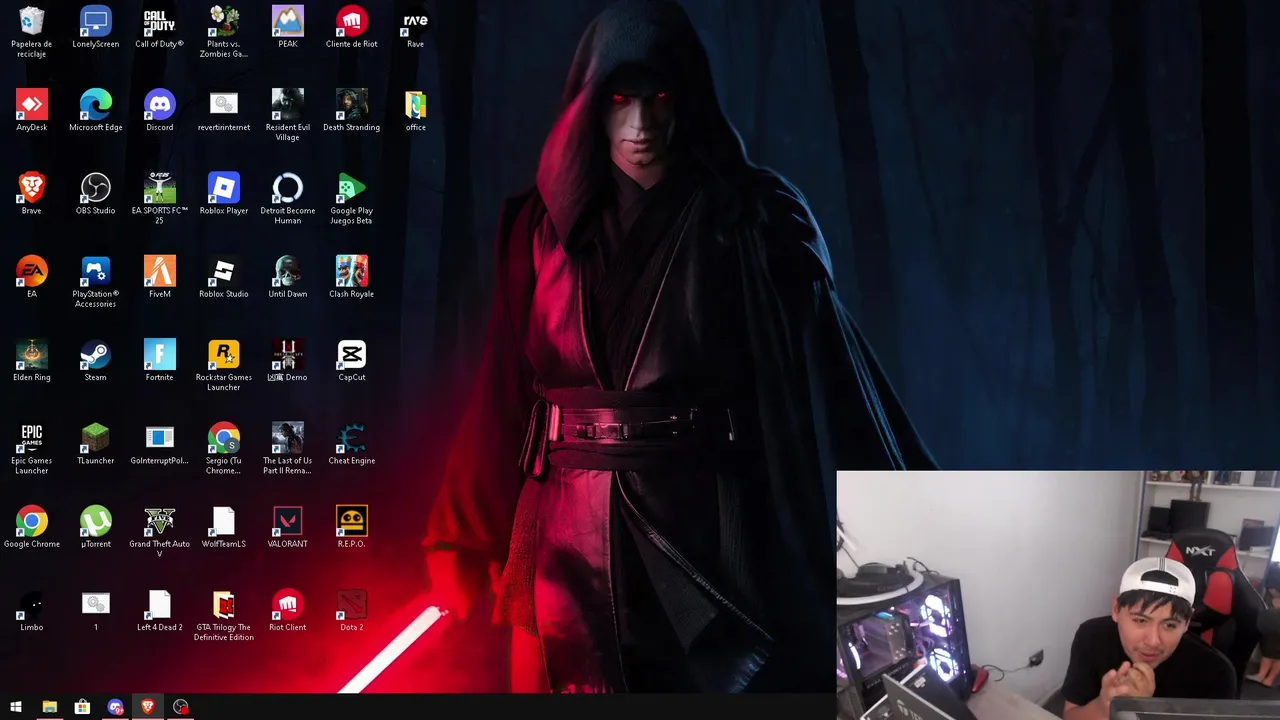Open Microsoft Store from the taskbar
This screenshot has height=720, width=1280.
point(82,707)
